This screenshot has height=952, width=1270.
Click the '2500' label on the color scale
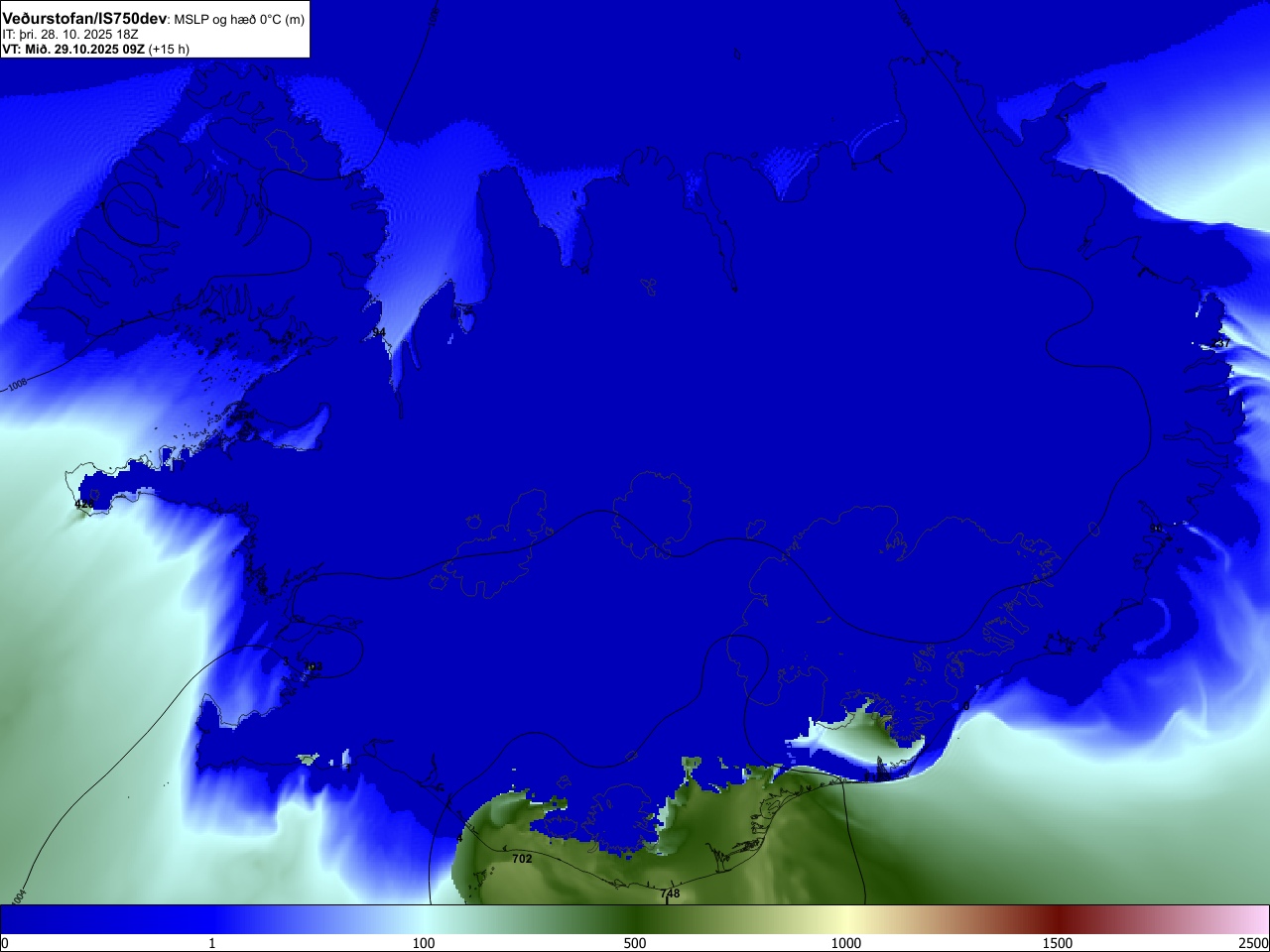1253,943
